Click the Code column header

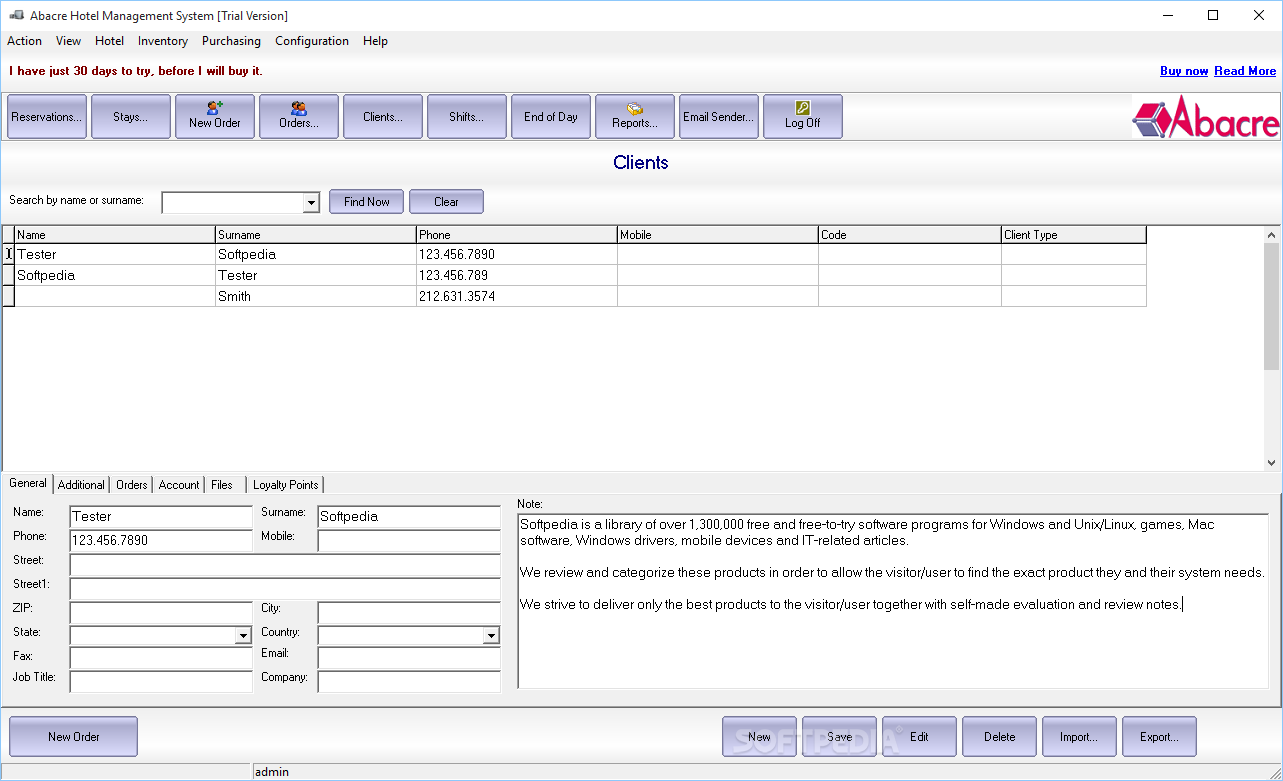pos(910,235)
